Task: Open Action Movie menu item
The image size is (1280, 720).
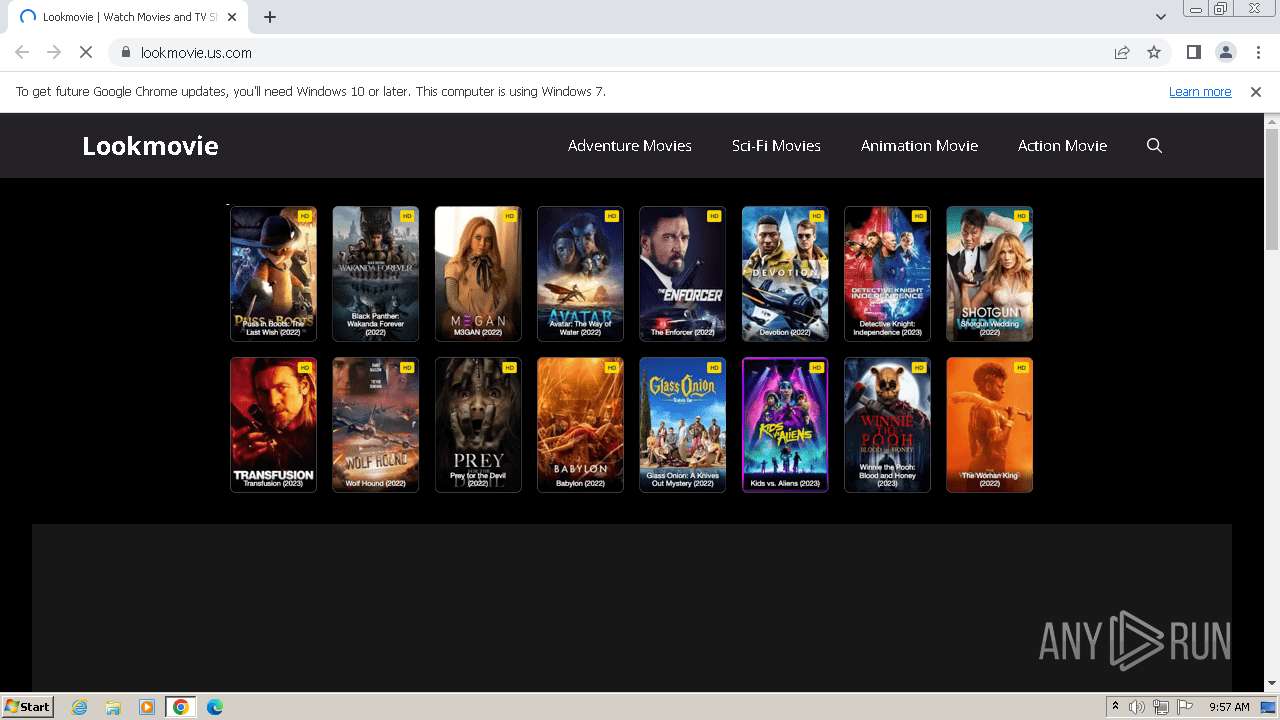Action: click(x=1062, y=146)
